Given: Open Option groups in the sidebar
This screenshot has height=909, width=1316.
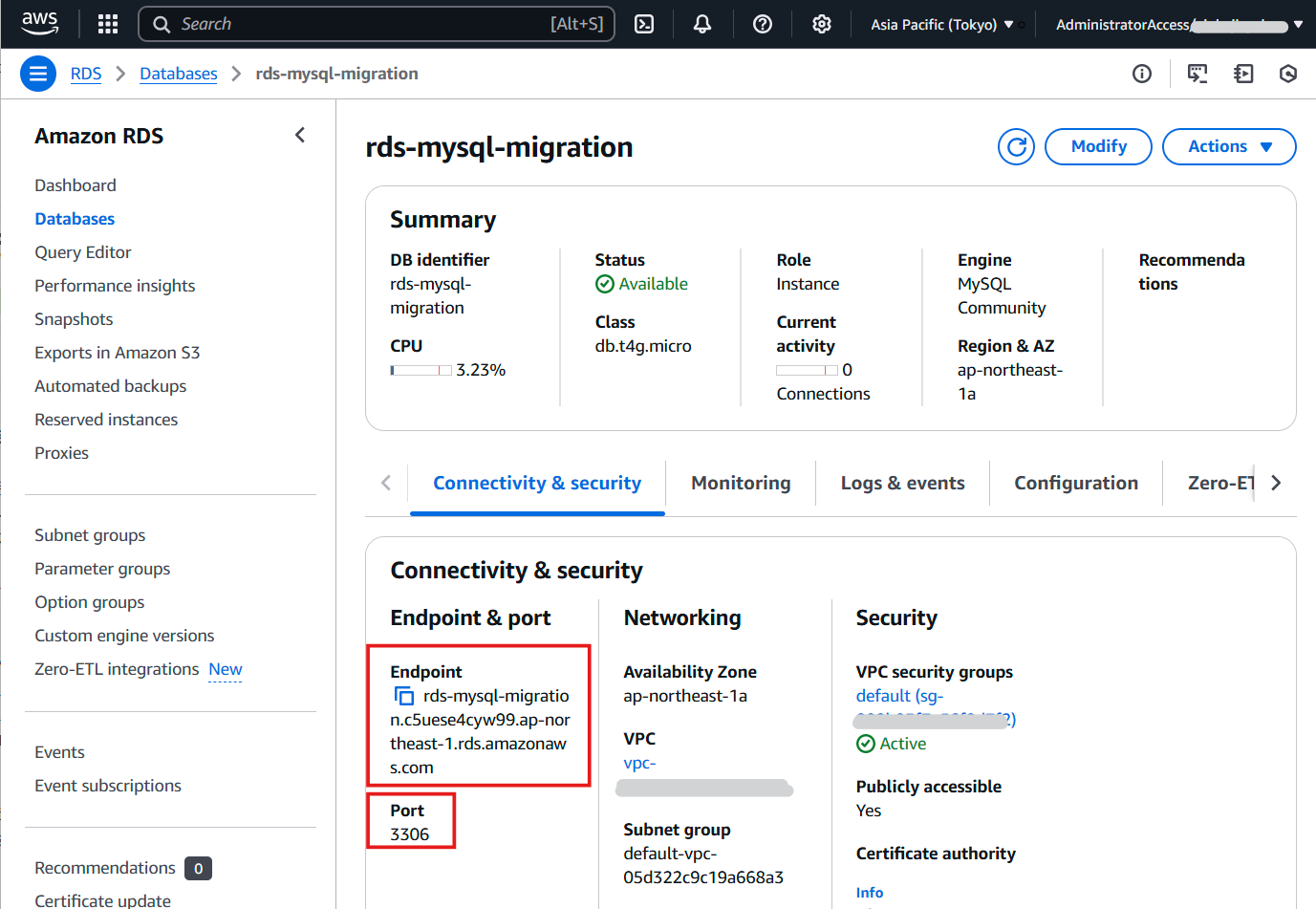Looking at the screenshot, I should 90,602.
